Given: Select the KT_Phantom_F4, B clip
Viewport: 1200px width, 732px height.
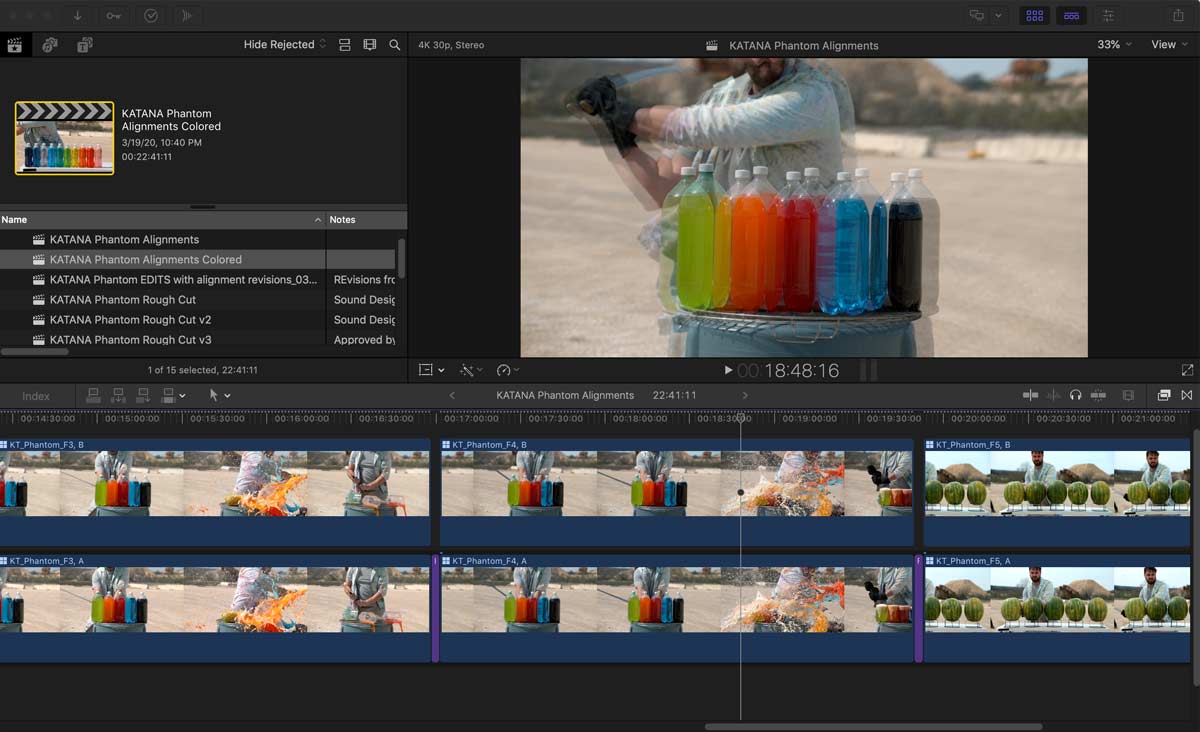Looking at the screenshot, I should (676, 492).
